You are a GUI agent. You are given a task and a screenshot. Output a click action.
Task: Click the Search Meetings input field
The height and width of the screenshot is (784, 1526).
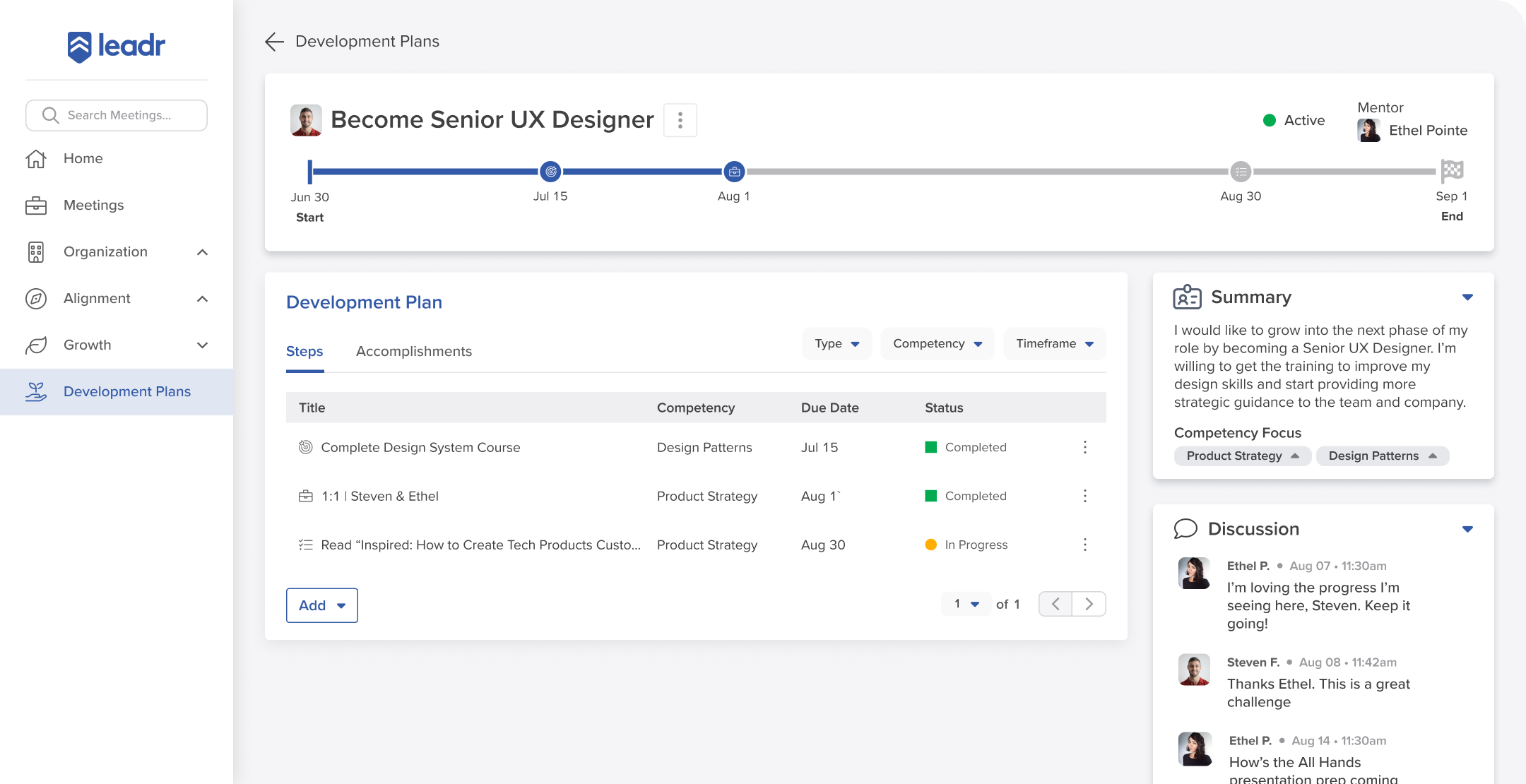point(117,115)
